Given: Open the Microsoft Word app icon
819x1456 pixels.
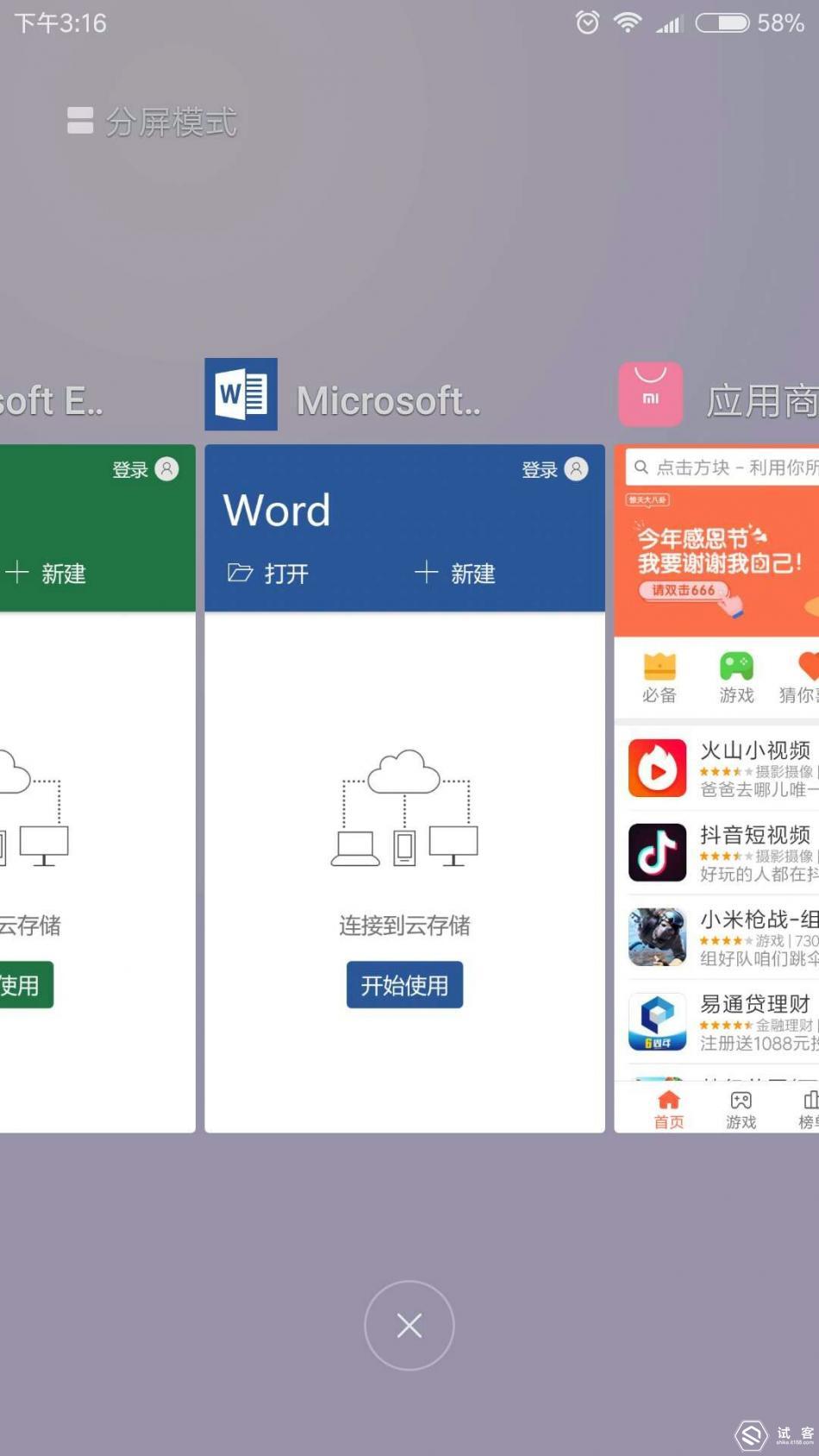Looking at the screenshot, I should pyautogui.click(x=241, y=394).
